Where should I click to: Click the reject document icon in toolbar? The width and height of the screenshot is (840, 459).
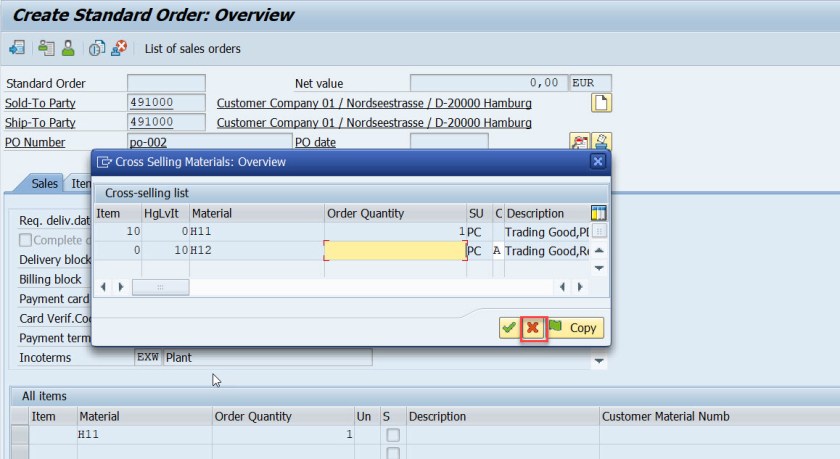119,48
